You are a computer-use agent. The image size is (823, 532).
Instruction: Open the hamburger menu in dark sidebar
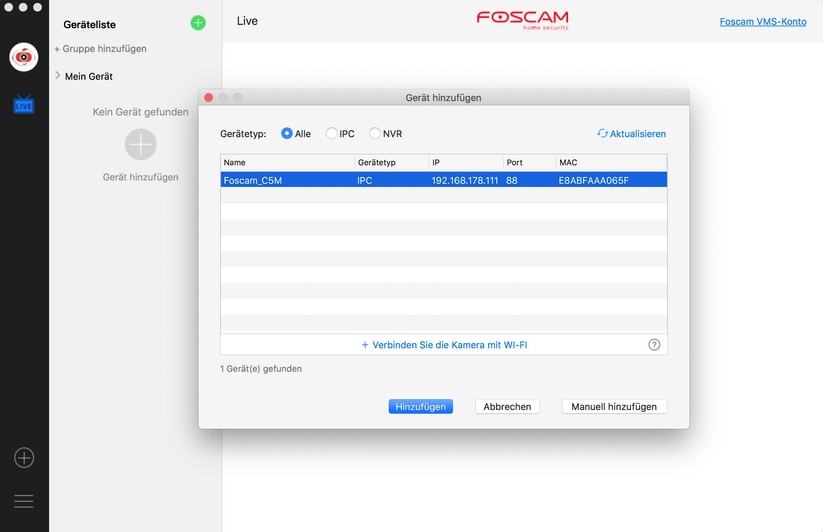(24, 501)
